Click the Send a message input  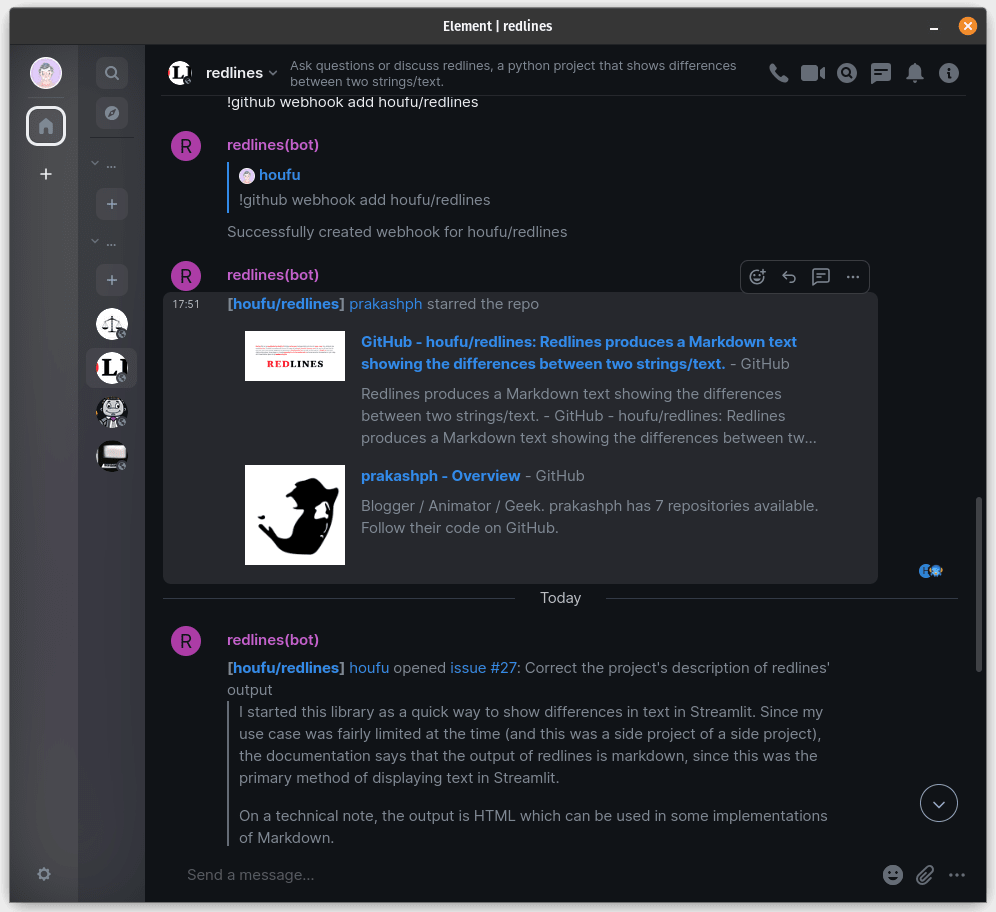527,875
